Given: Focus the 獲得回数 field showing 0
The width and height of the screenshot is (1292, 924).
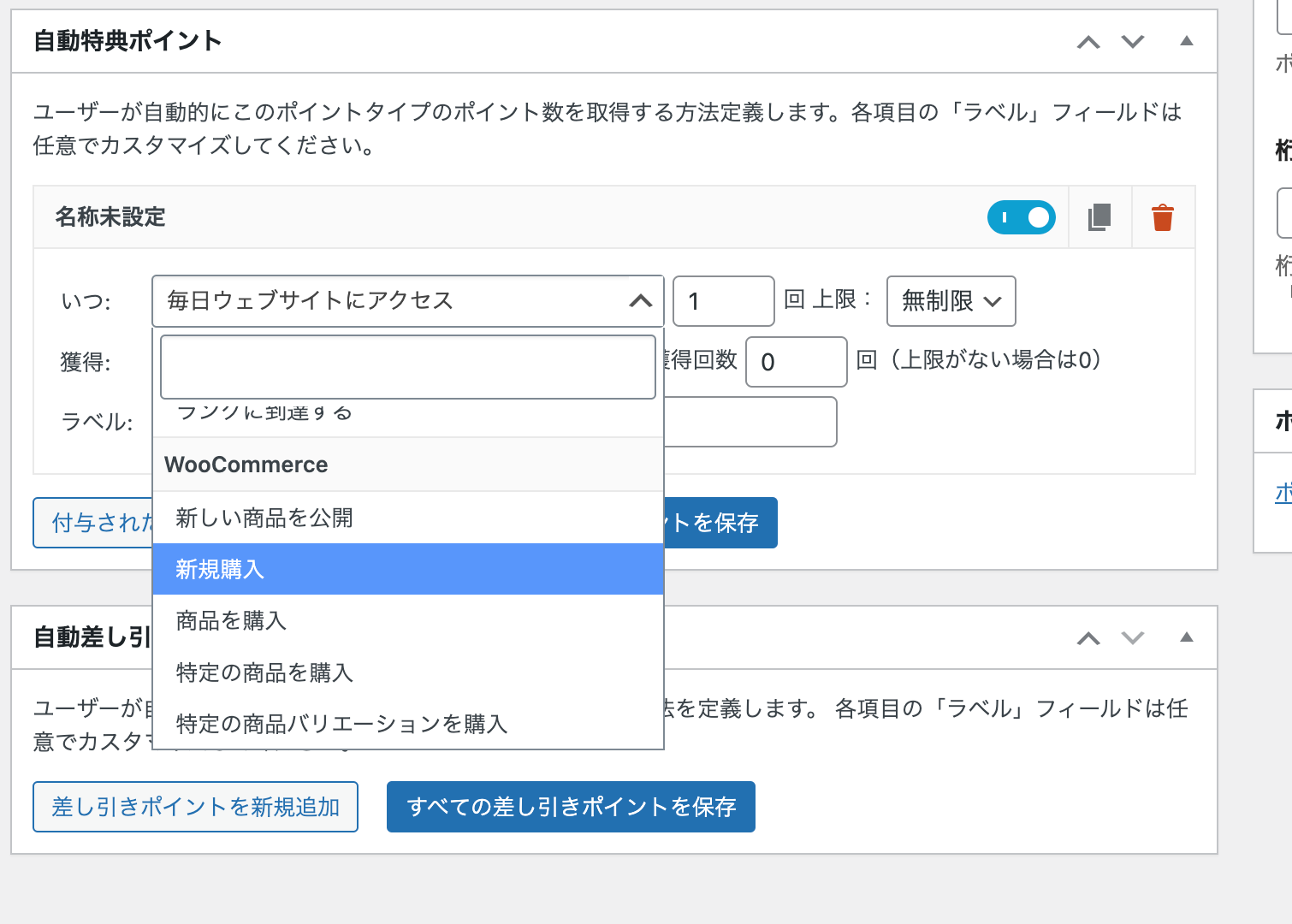Looking at the screenshot, I should pos(797,362).
